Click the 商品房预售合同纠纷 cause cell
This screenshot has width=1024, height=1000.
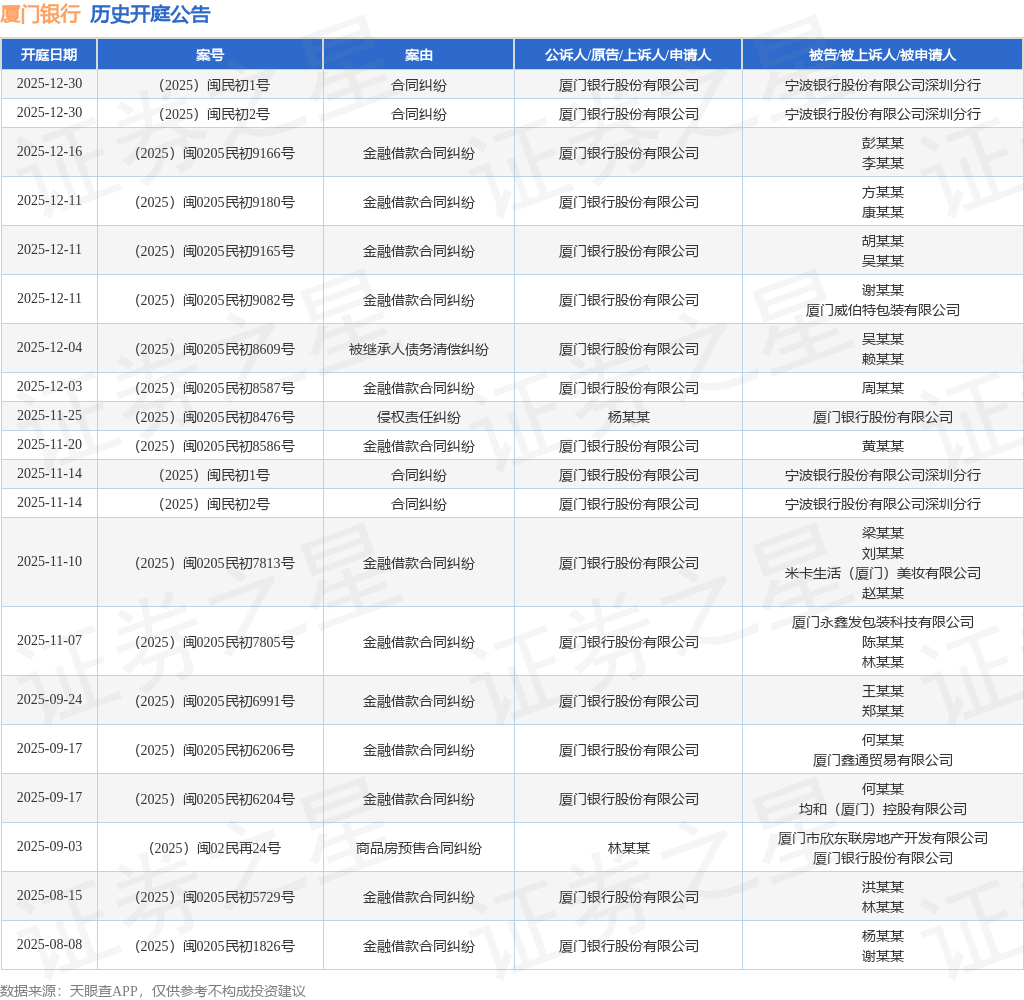click(419, 848)
